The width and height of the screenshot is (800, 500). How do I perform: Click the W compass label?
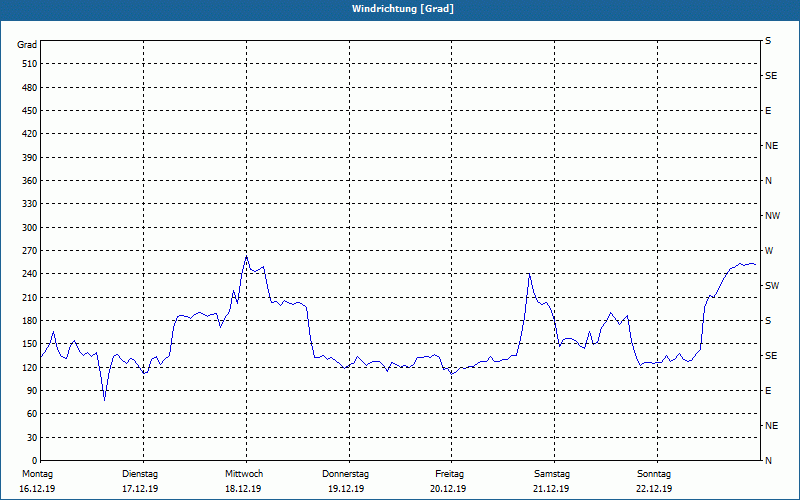click(x=769, y=251)
